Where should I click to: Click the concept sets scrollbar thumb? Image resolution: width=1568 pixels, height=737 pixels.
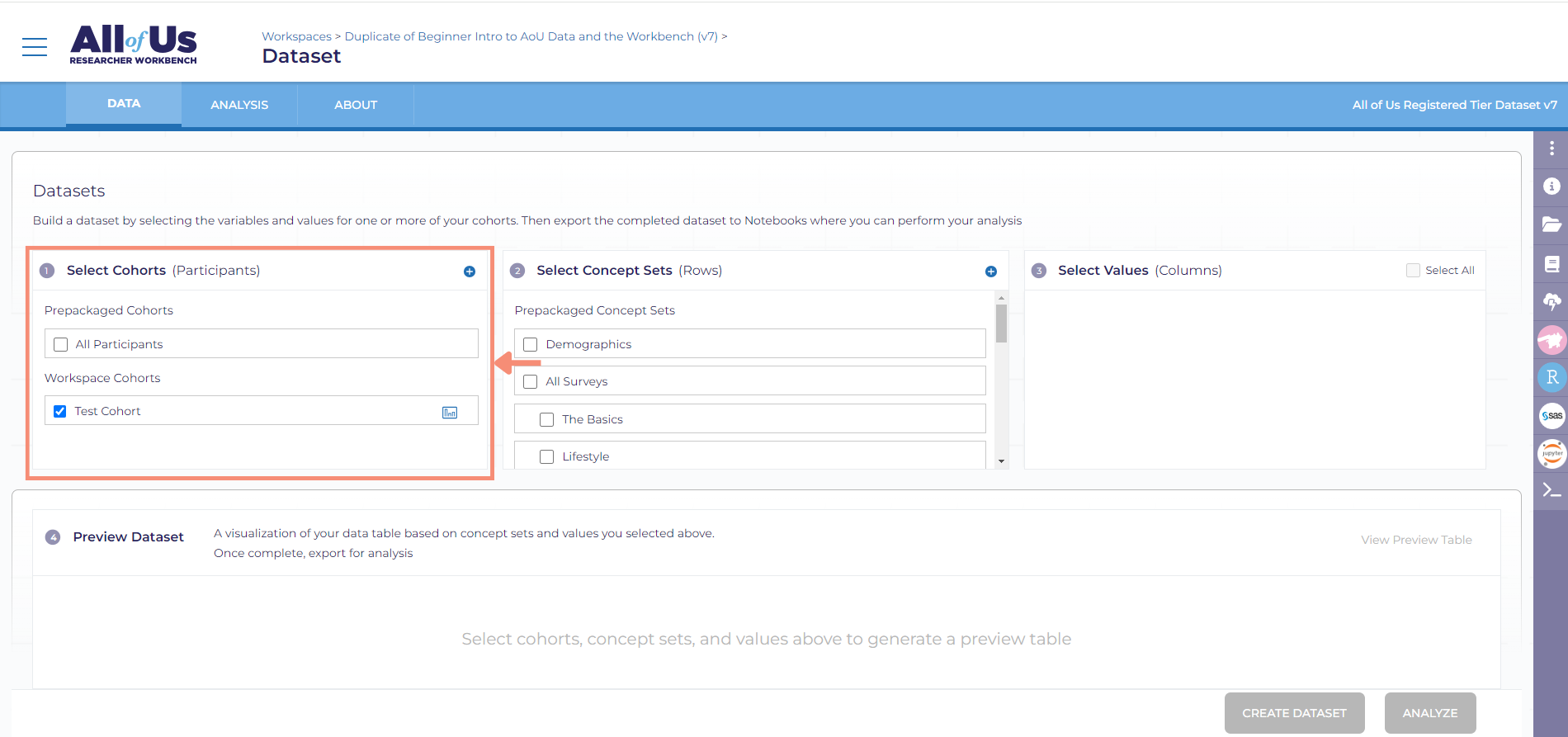pos(1001,324)
